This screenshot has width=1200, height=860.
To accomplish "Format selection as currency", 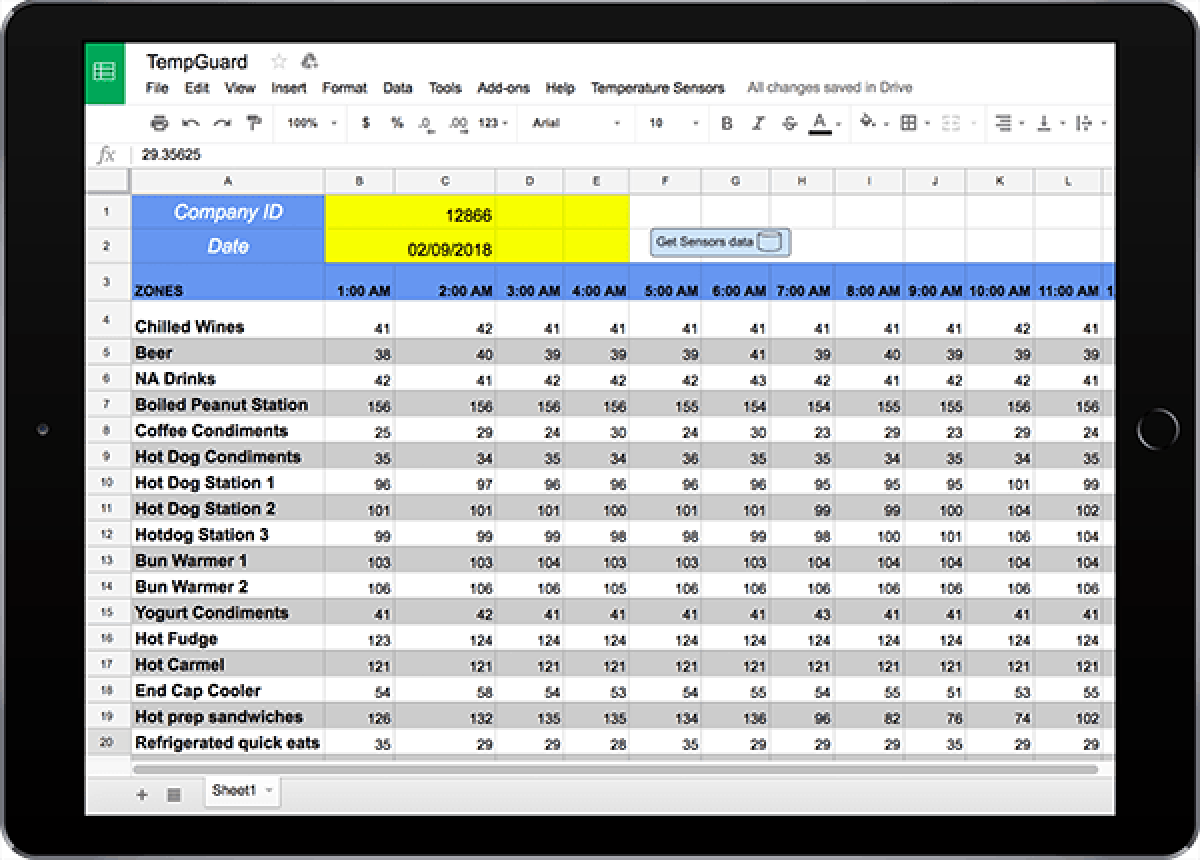I will [x=364, y=122].
